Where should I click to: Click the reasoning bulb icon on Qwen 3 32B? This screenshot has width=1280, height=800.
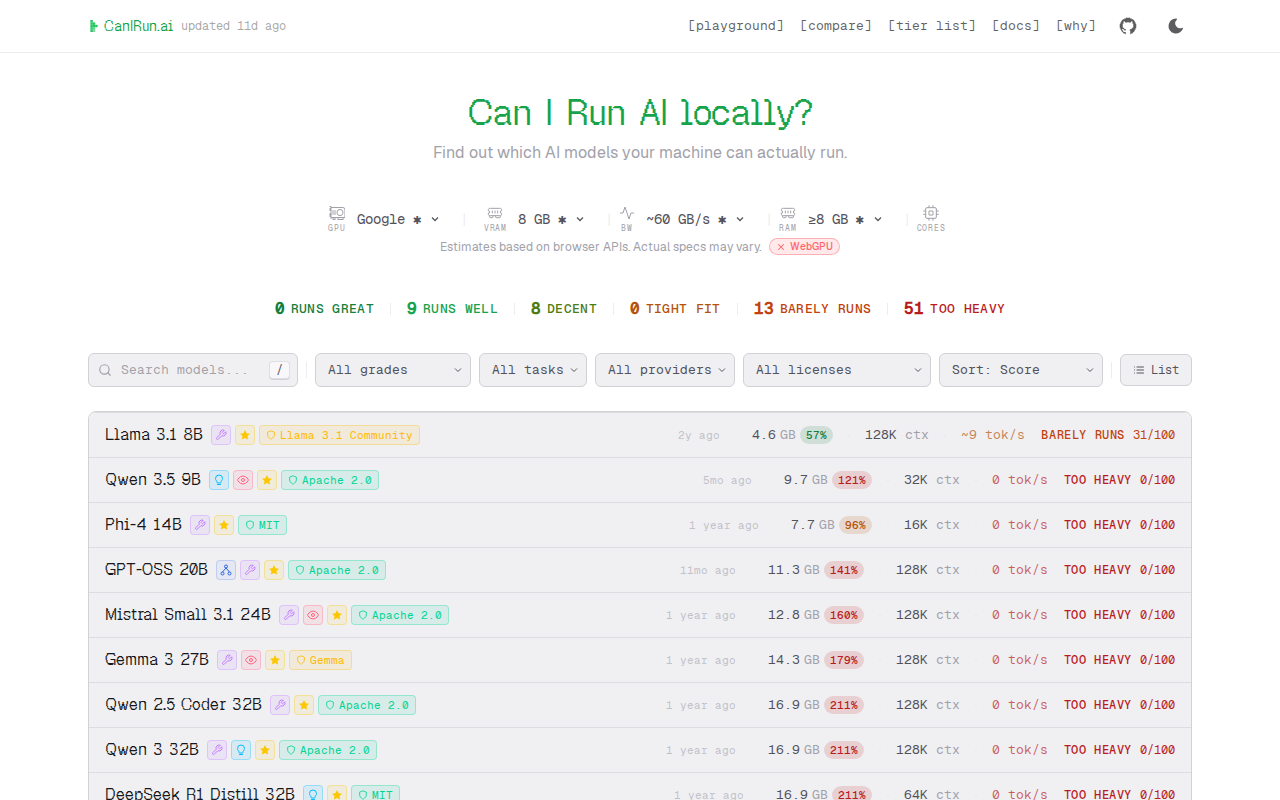point(241,750)
